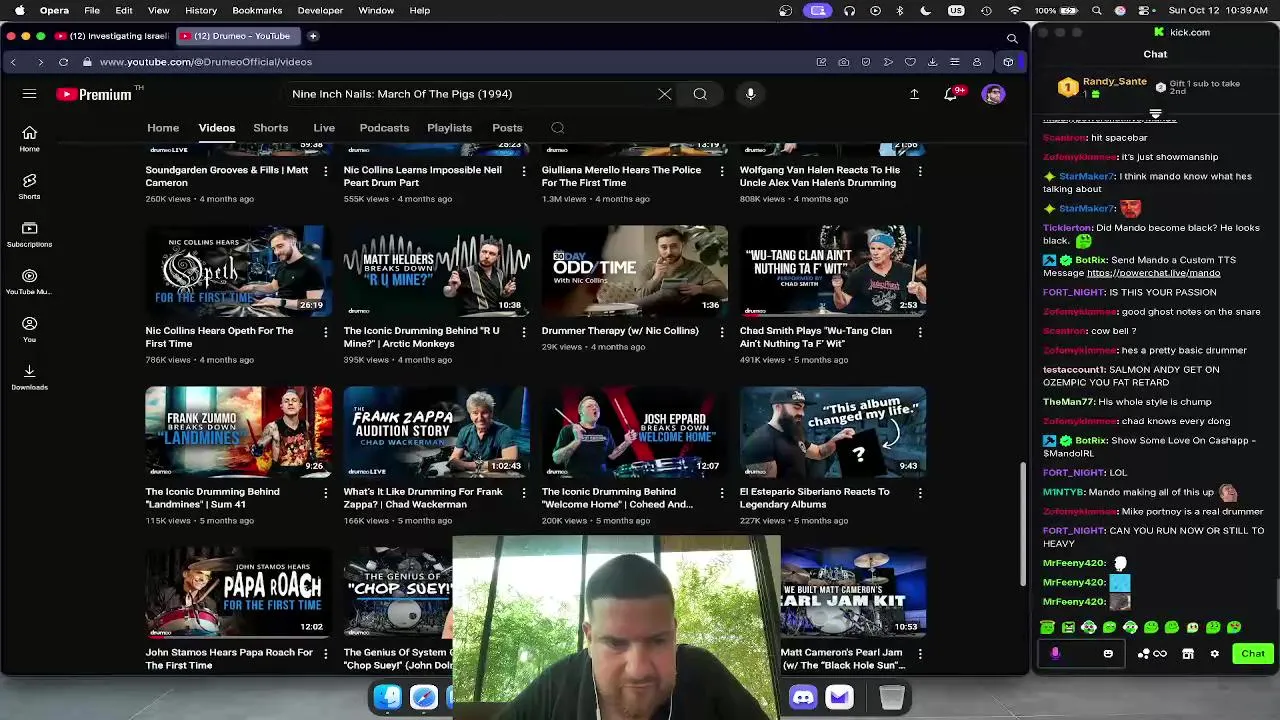
Task: Open options for R U Mine Arctic Monkeys video
Action: click(523, 332)
